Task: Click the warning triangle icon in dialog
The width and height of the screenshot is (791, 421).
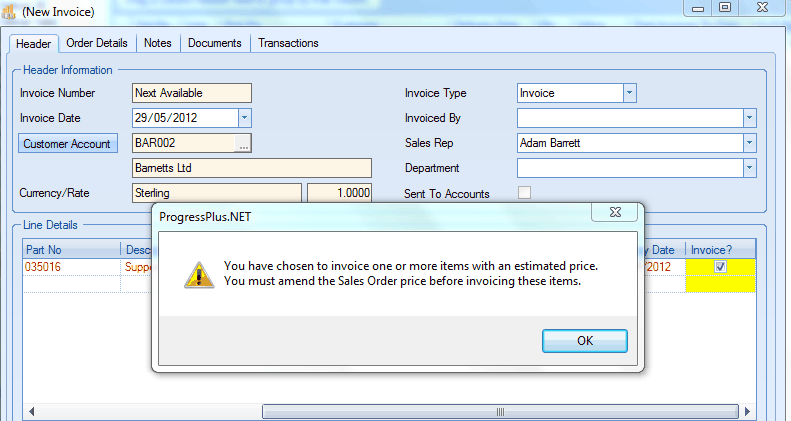Action: [x=199, y=274]
